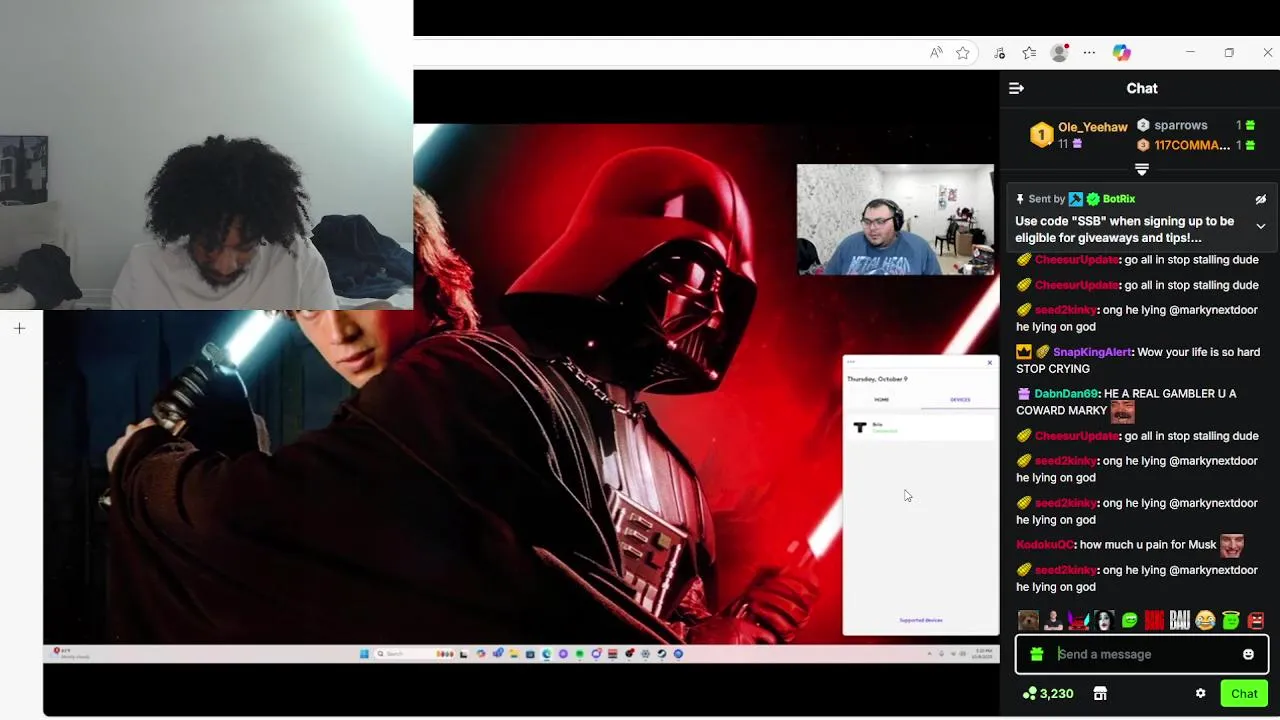The width and height of the screenshot is (1280, 720).
Task: Check the 3,230 channel points balance
Action: tap(1048, 693)
